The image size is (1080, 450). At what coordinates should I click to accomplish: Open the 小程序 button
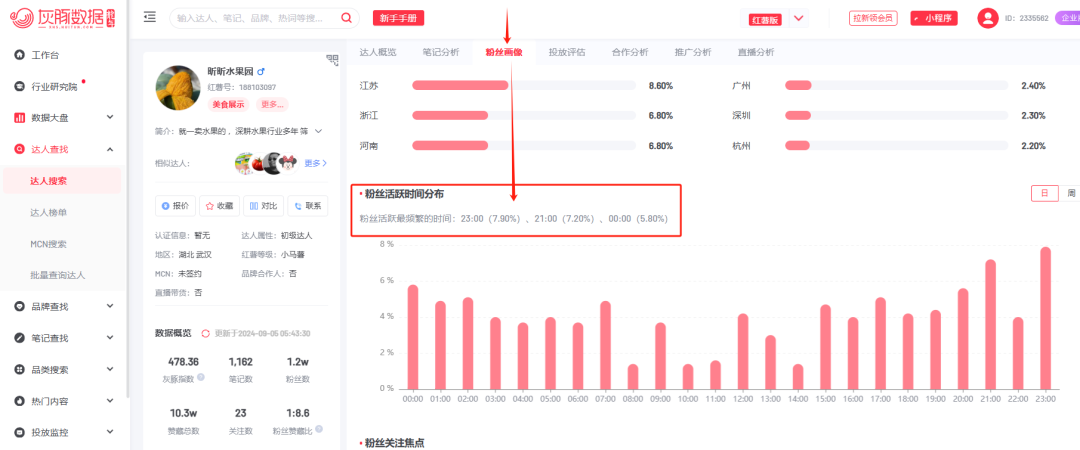coord(934,18)
